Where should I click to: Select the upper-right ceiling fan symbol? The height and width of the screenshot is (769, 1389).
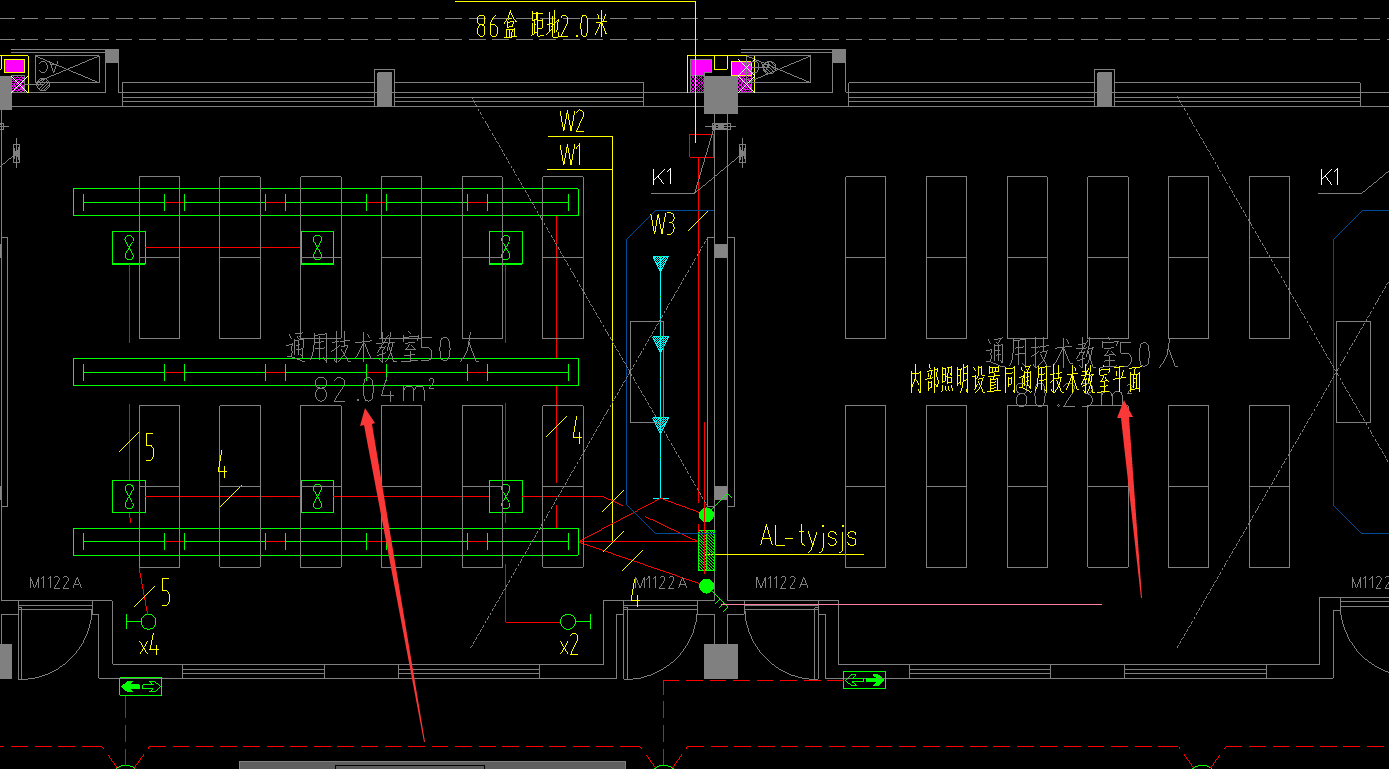coord(506,248)
